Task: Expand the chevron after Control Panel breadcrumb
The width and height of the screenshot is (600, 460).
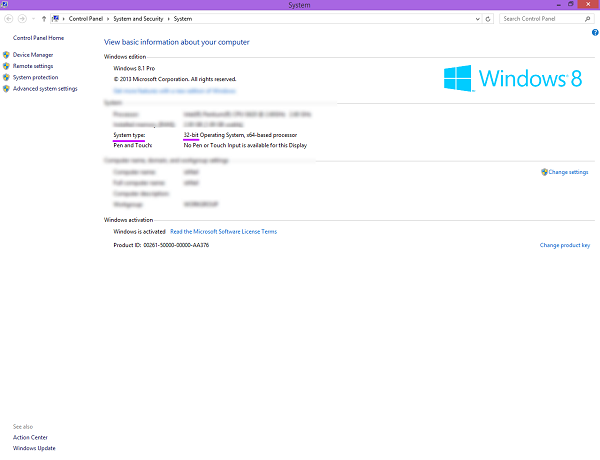Action: tap(108, 19)
